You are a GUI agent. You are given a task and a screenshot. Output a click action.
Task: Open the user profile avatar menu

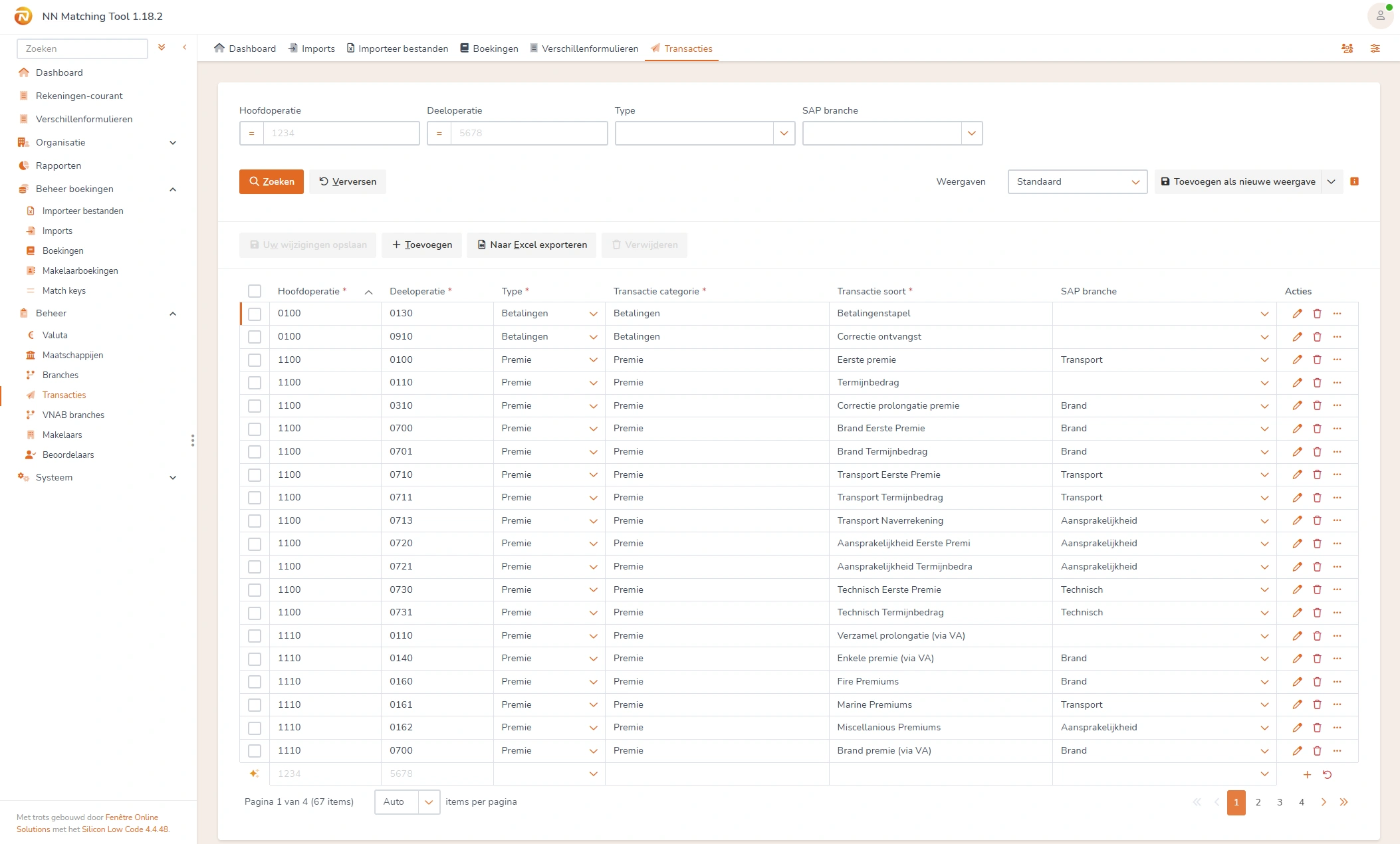click(x=1380, y=16)
